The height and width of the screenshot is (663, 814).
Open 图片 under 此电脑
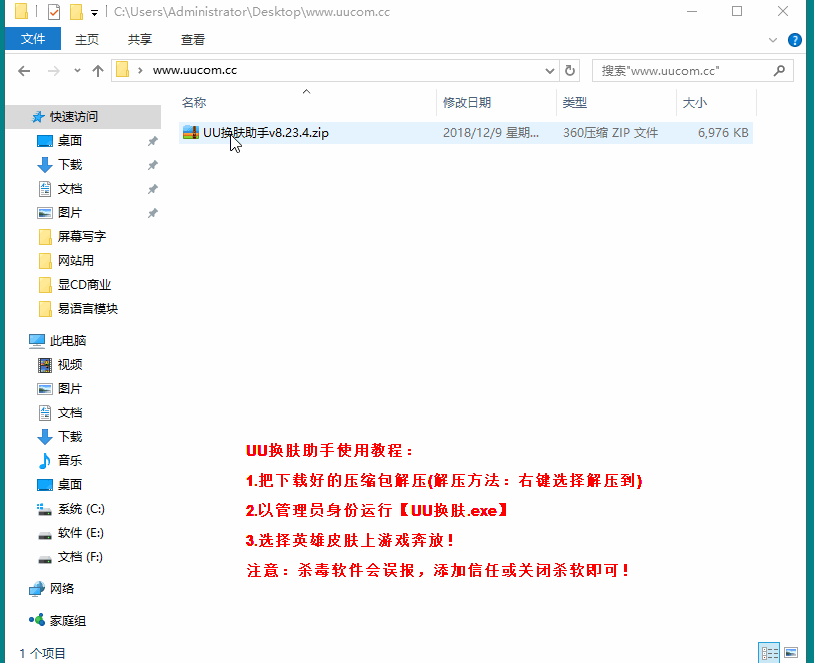tap(70, 388)
